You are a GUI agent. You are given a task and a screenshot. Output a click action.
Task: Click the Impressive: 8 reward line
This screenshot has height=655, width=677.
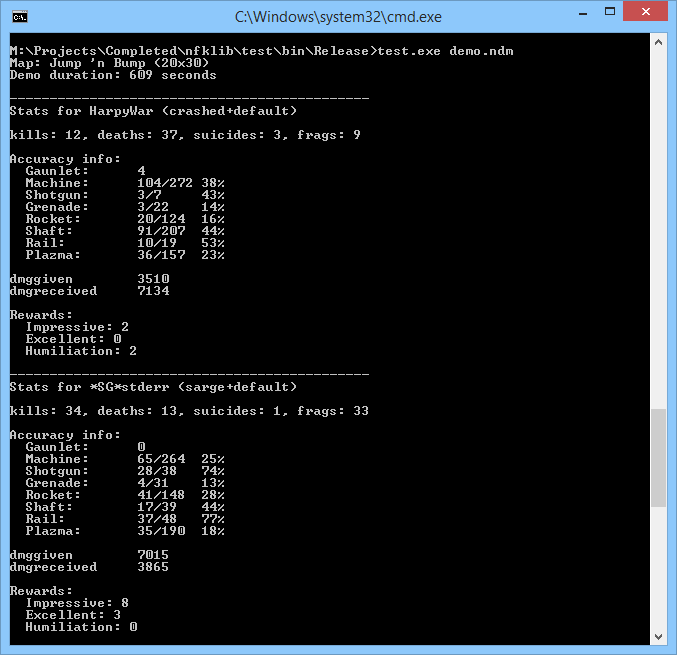coord(77,603)
